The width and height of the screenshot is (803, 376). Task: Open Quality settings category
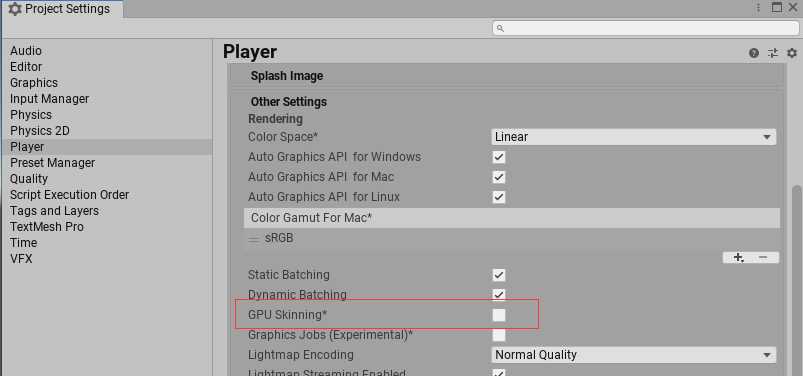point(29,178)
